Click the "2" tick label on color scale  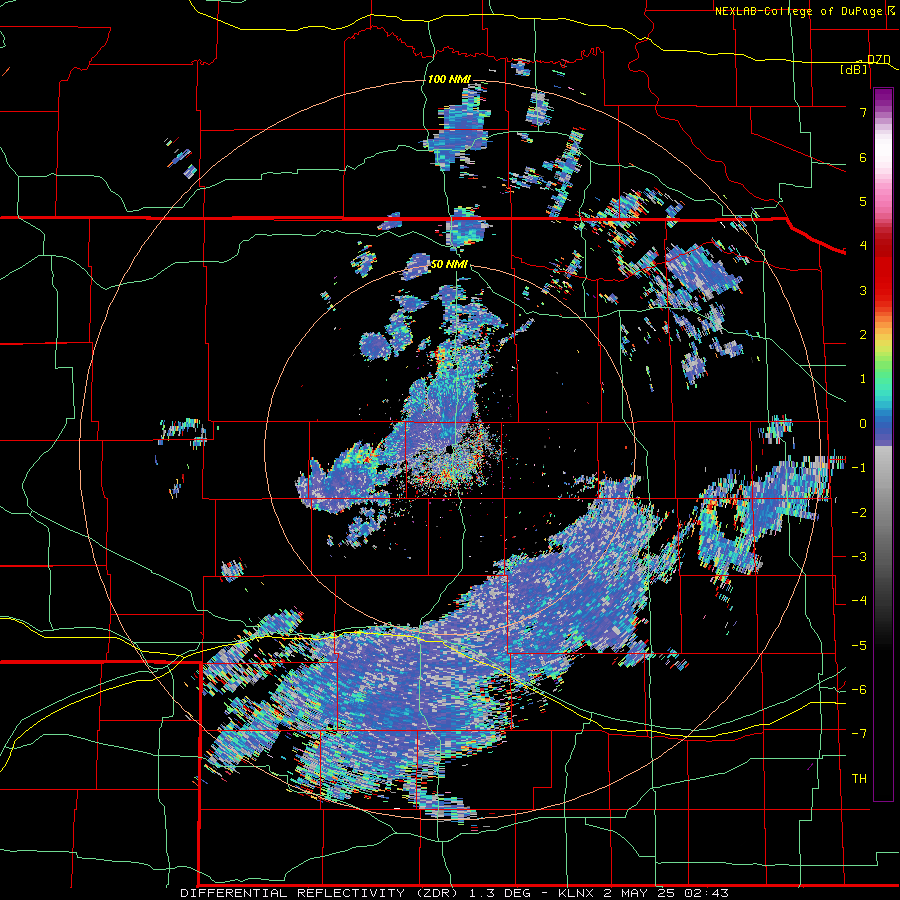pyautogui.click(x=863, y=335)
